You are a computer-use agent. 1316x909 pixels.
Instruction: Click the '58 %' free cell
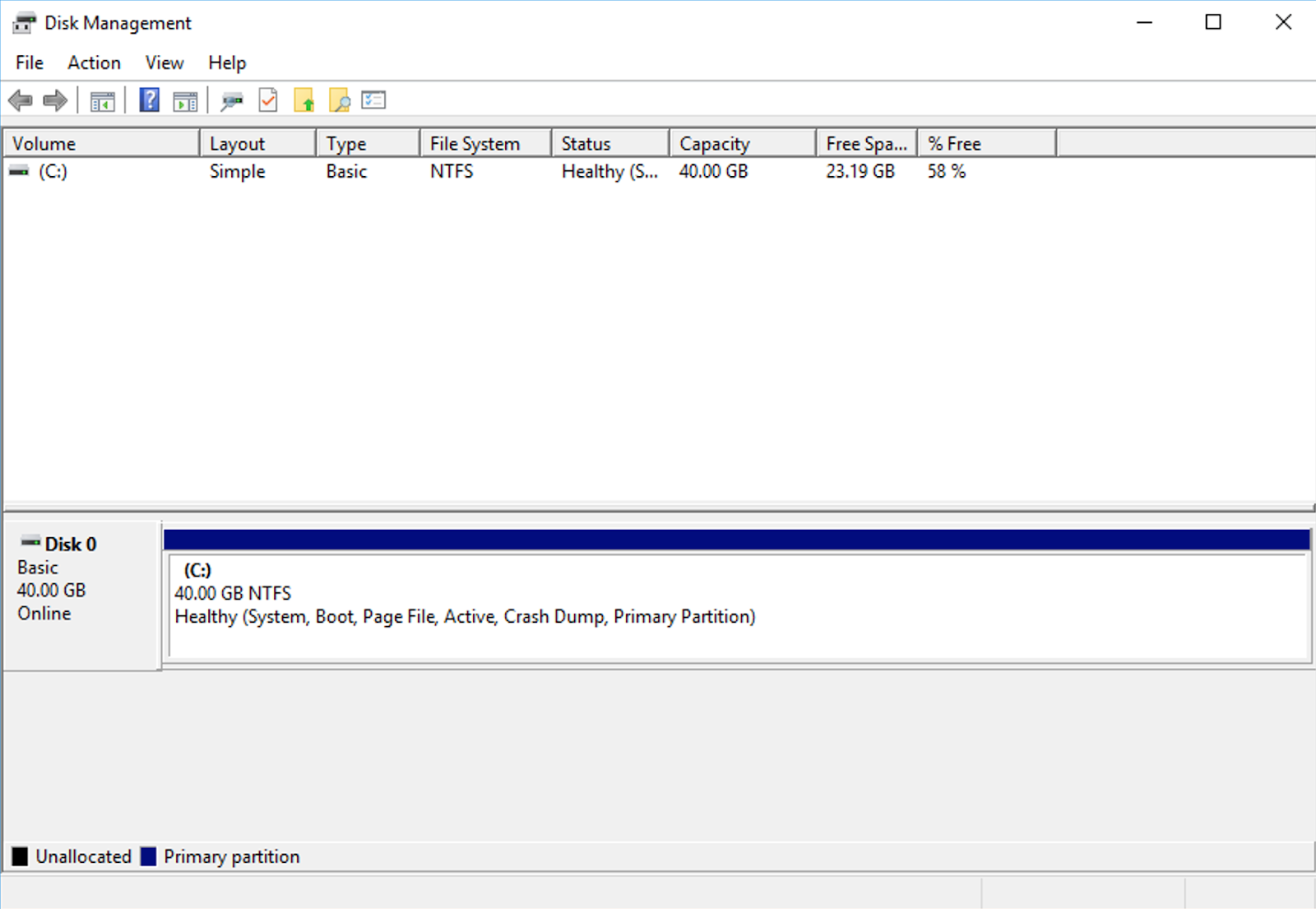tap(947, 171)
